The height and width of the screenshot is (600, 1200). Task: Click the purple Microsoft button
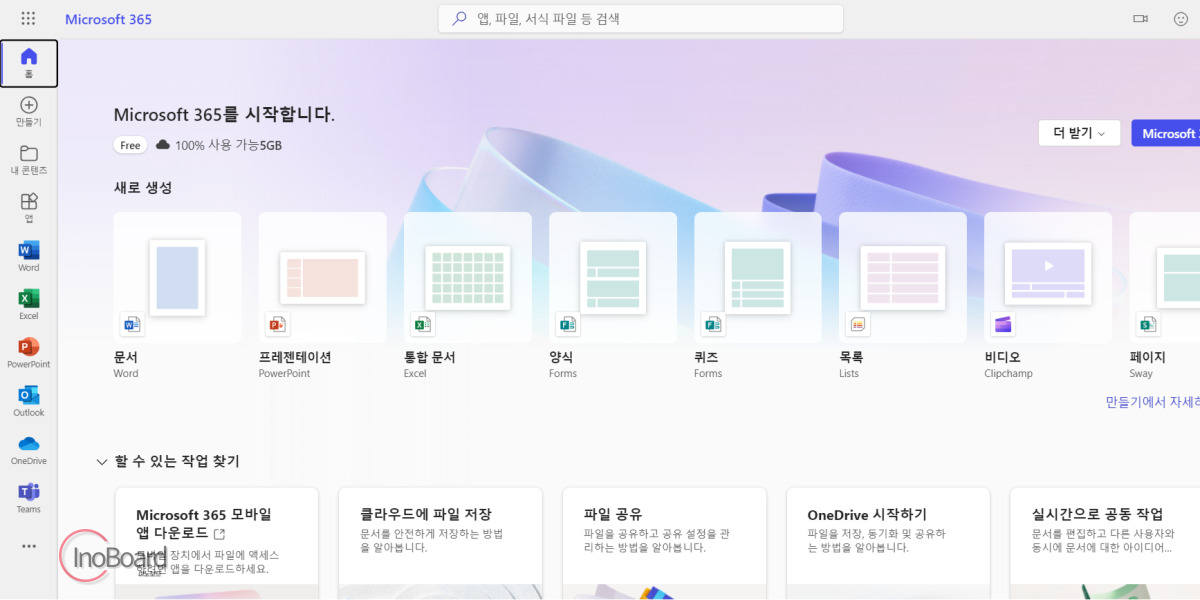(x=1166, y=133)
